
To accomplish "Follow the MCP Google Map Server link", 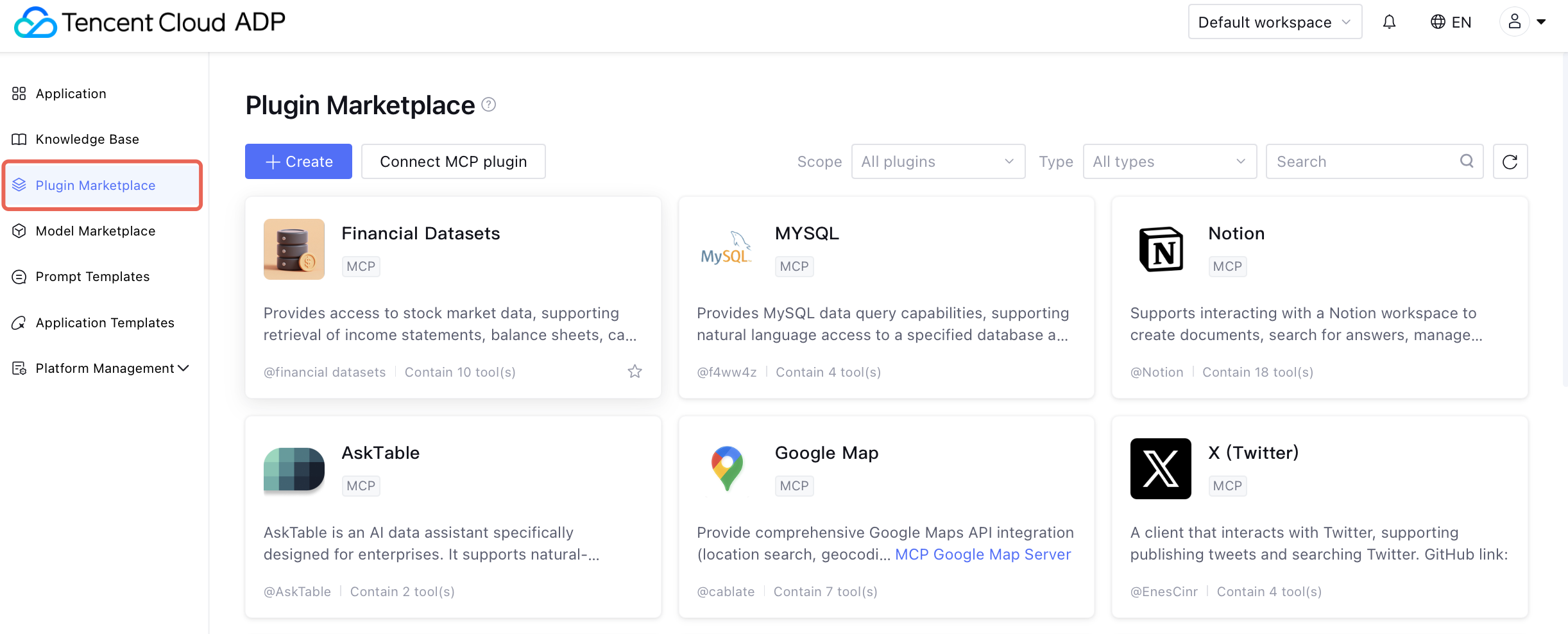I will coord(982,554).
